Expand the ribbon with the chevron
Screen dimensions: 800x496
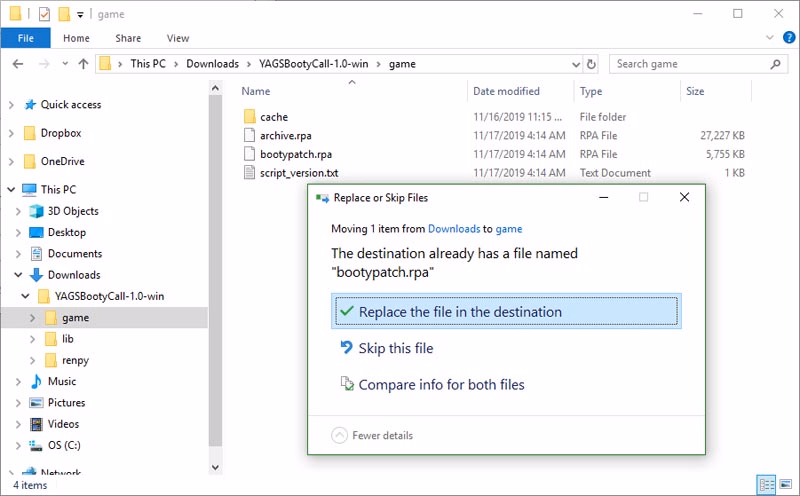(769, 39)
